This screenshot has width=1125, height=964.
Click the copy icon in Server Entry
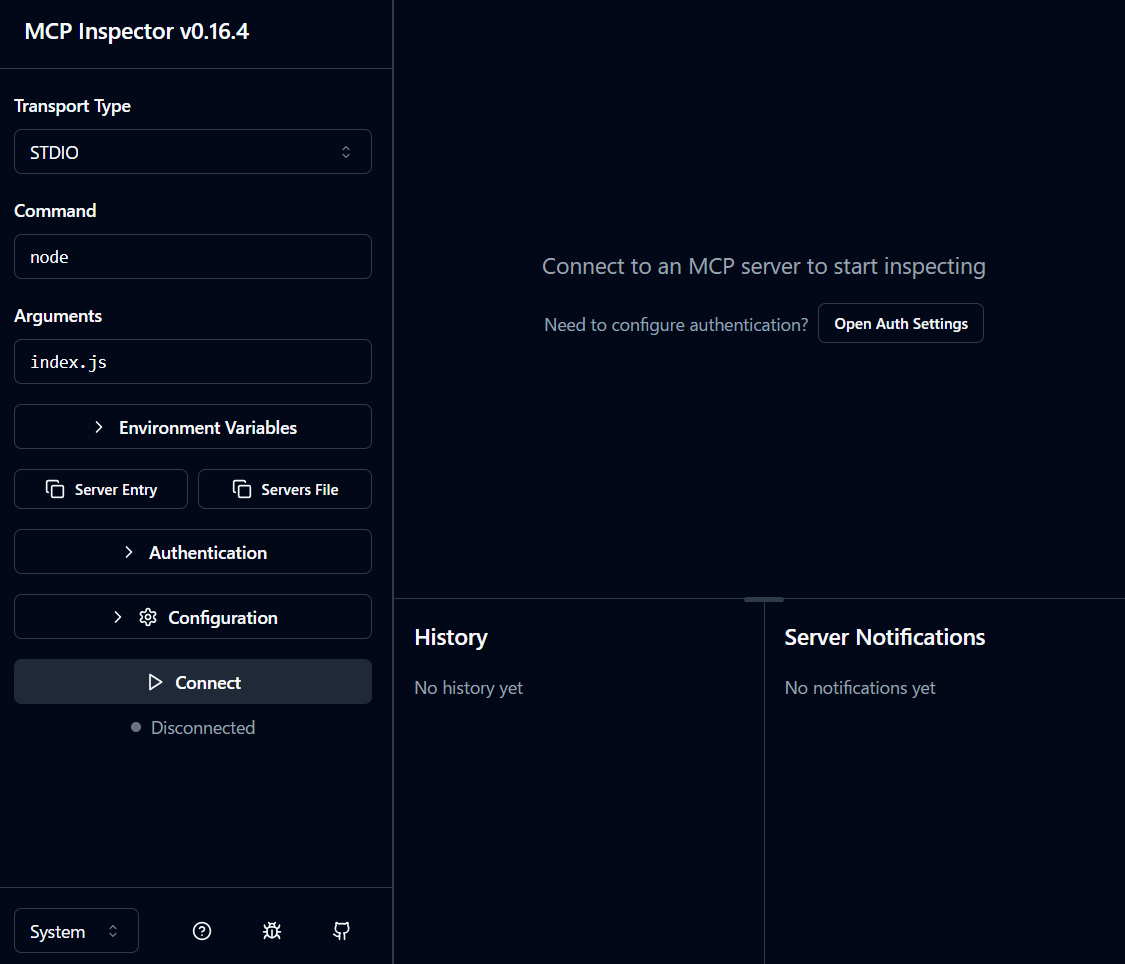click(x=55, y=489)
